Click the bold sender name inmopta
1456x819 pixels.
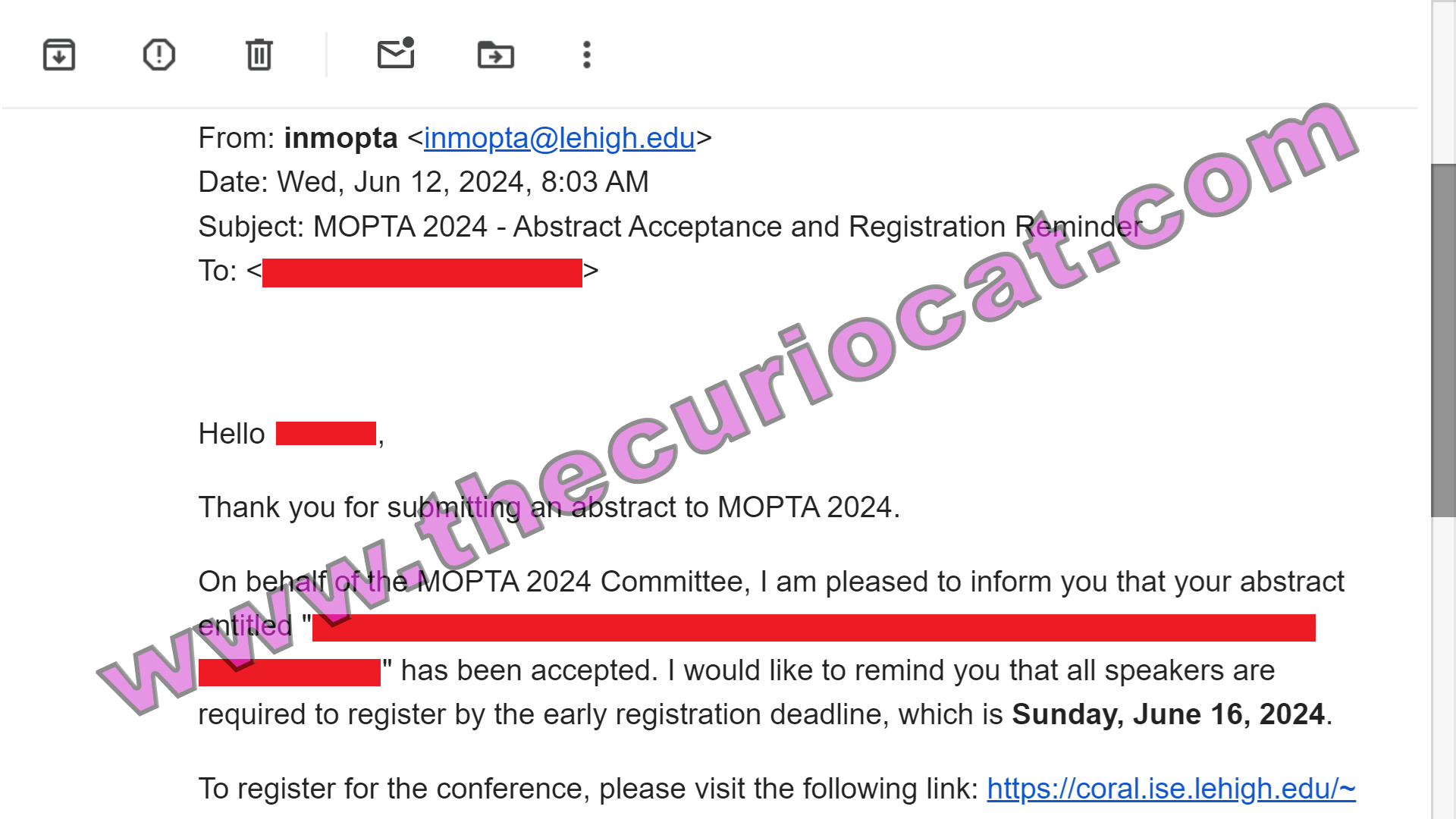(x=340, y=138)
